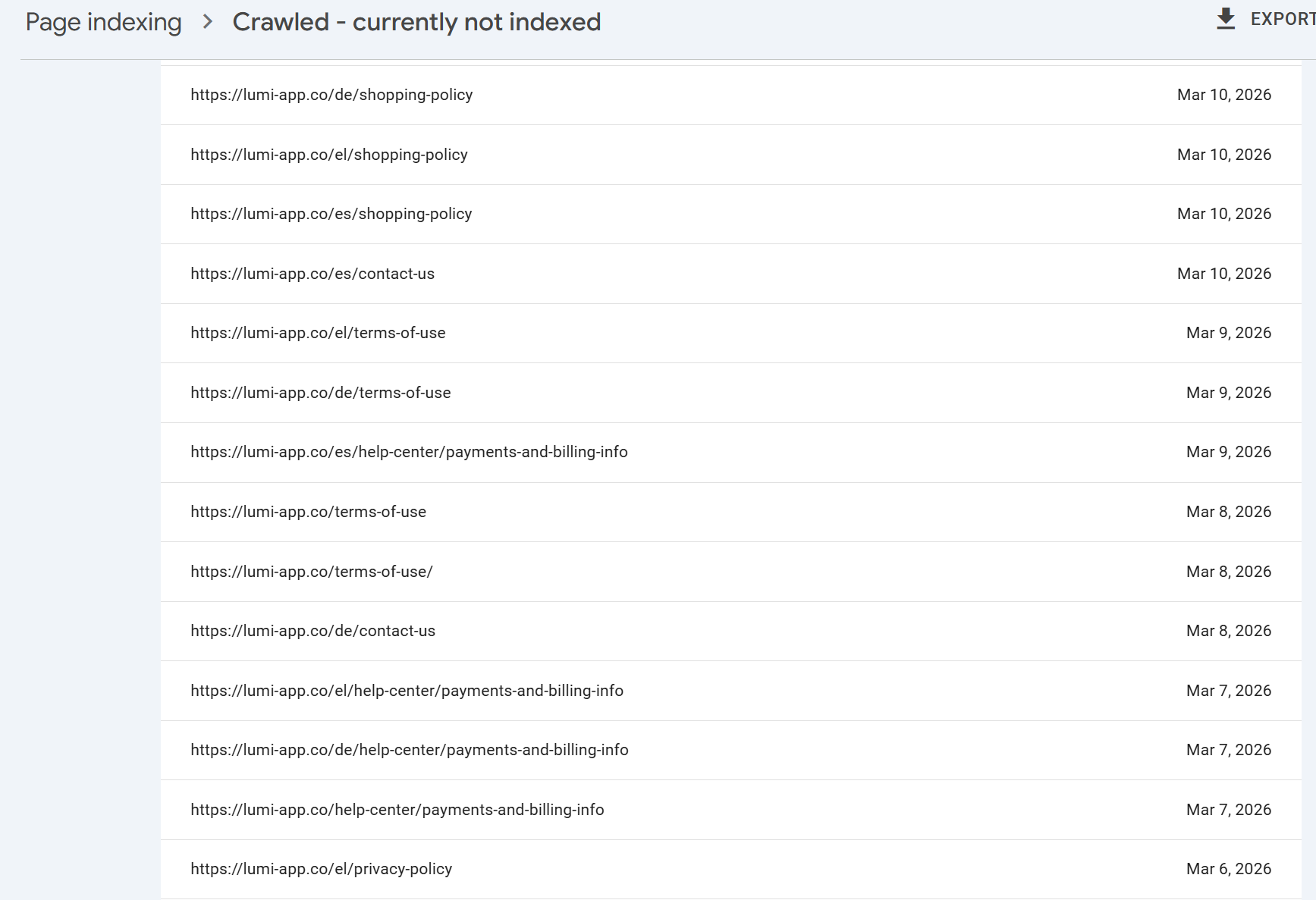Select the de/contact-us URL row
Viewport: 1316px width, 900px height.
pos(313,631)
